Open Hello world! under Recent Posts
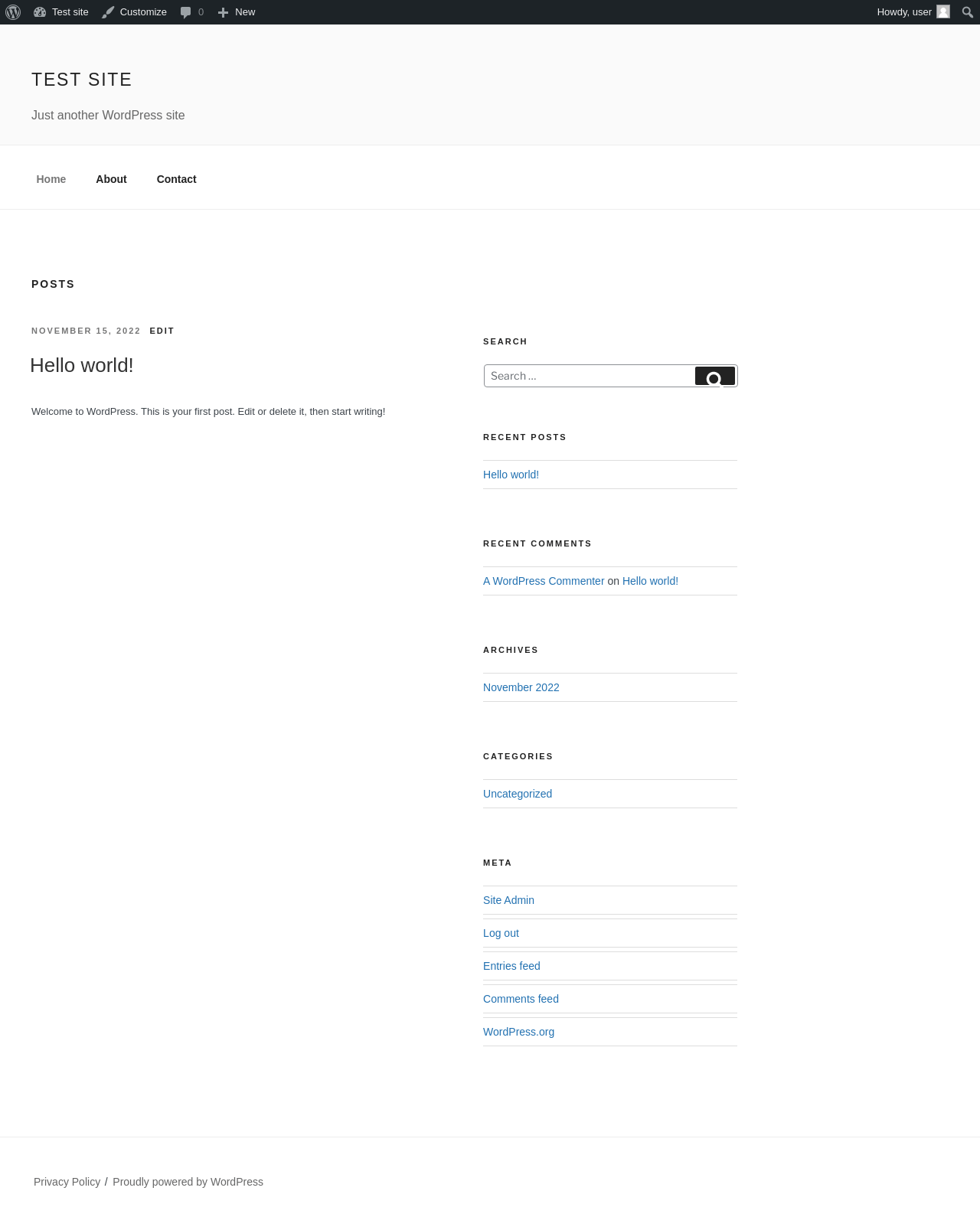Screen dimensions: 980x1217 (511, 475)
